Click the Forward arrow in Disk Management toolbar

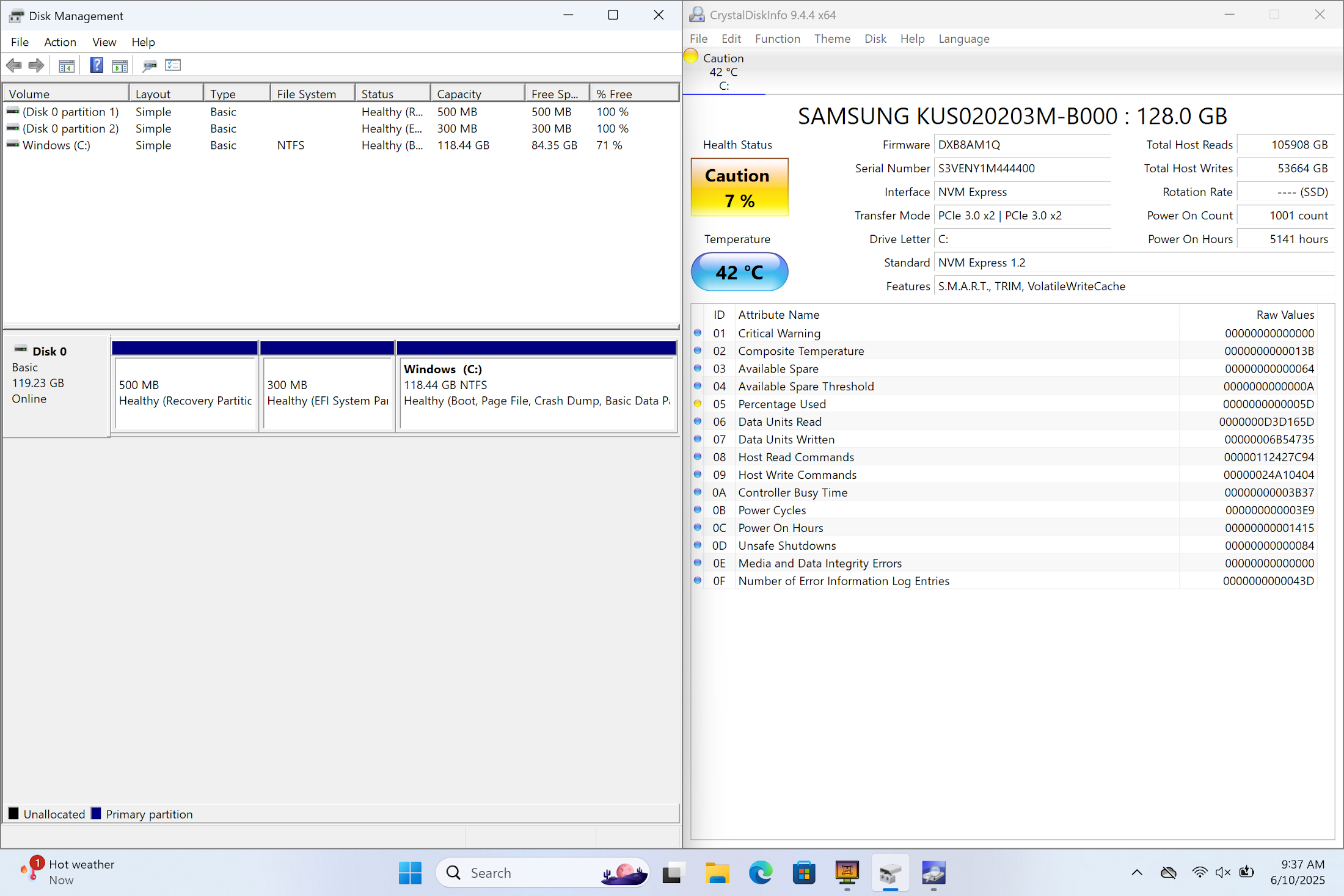(x=37, y=65)
